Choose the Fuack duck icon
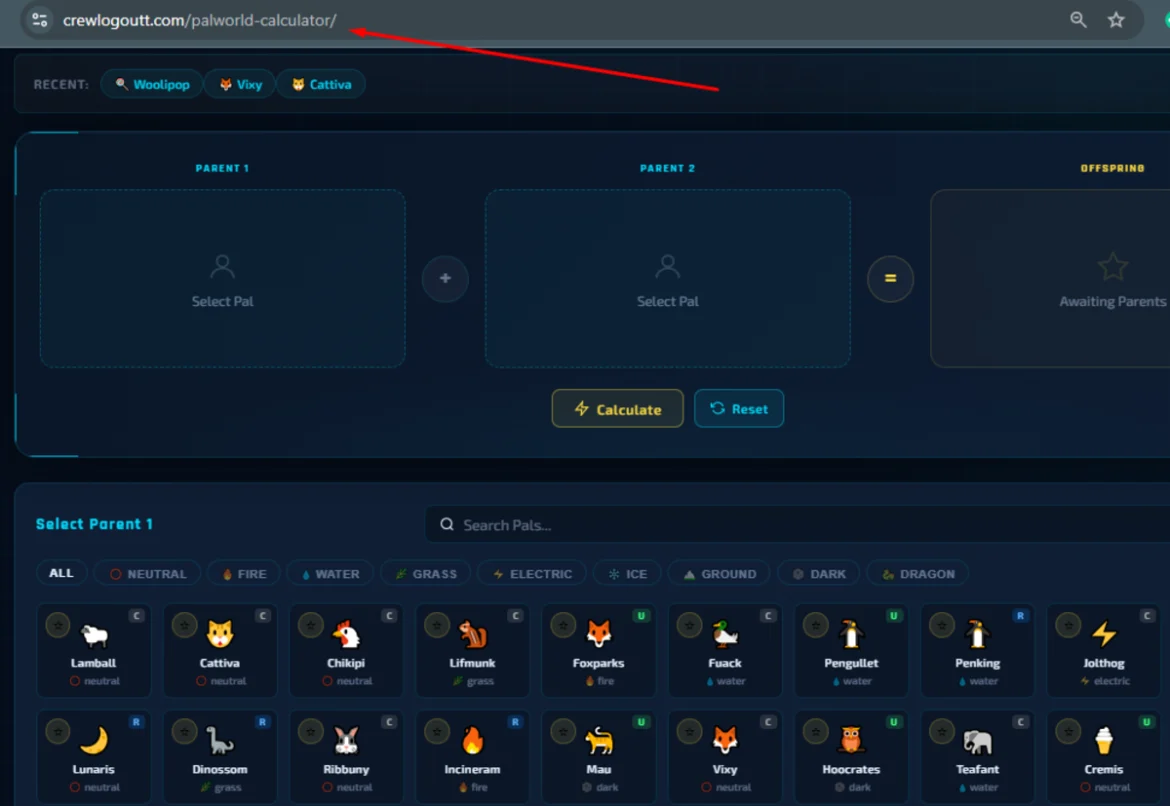This screenshot has width=1170, height=806. tap(725, 635)
